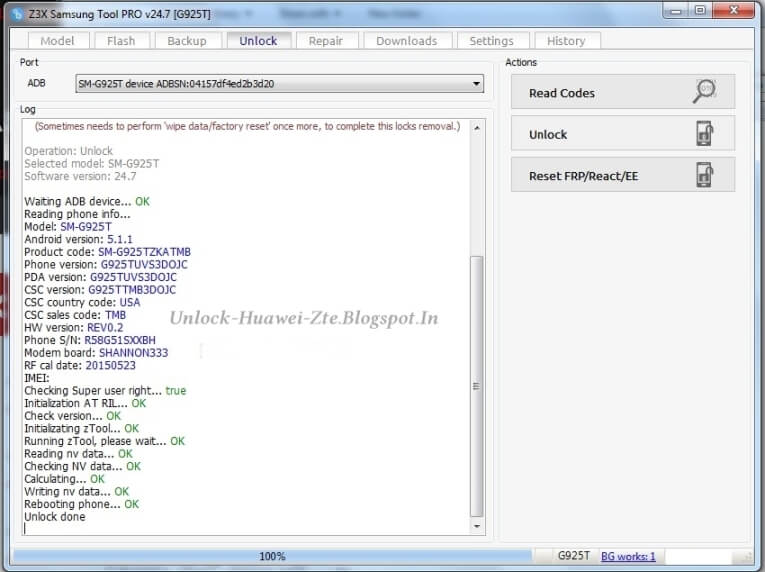The height and width of the screenshot is (572, 765).
Task: Click the BG works: 1 link
Action: (x=628, y=556)
